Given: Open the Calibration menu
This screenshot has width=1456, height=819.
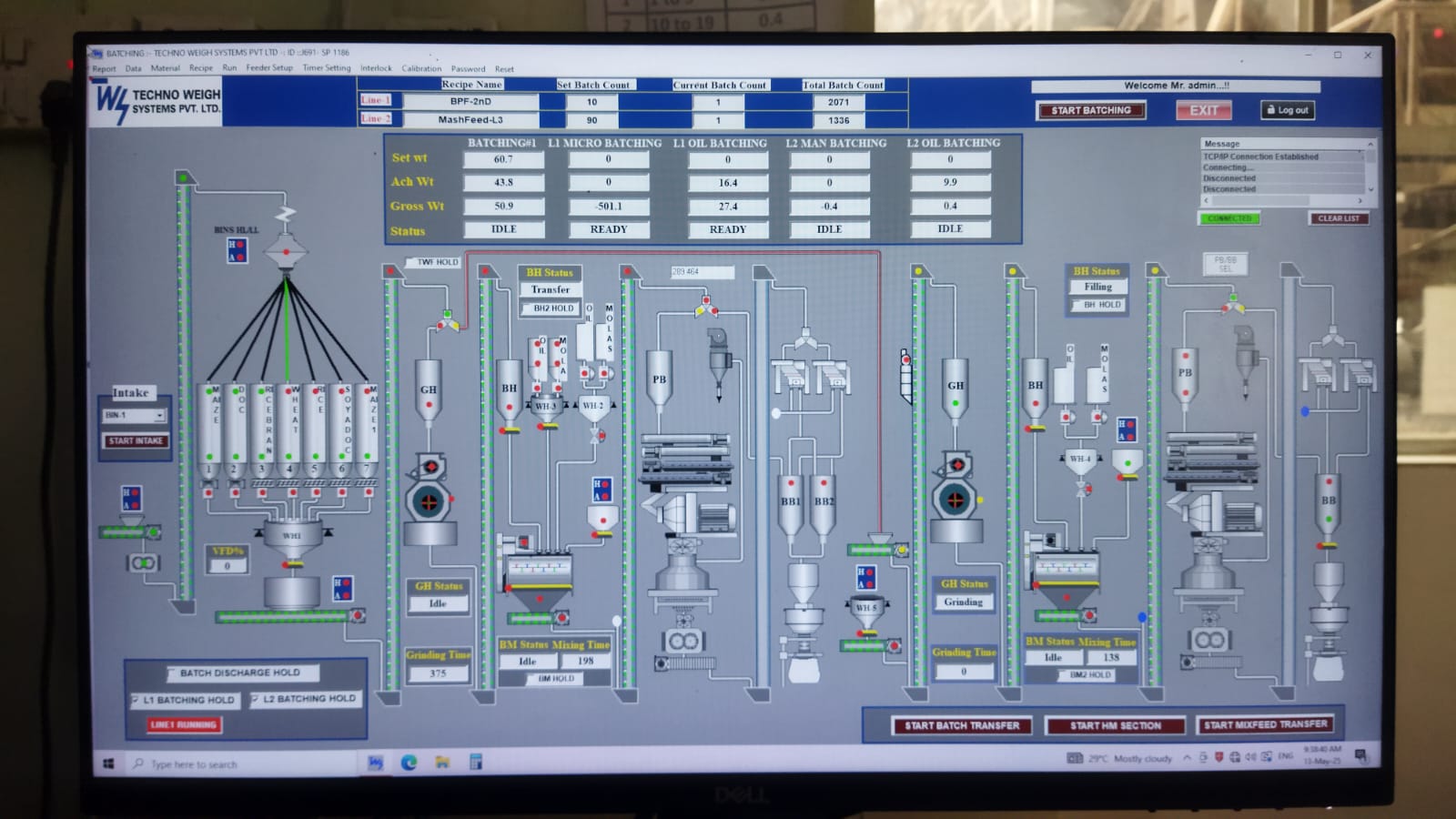Looking at the screenshot, I should click(x=421, y=68).
